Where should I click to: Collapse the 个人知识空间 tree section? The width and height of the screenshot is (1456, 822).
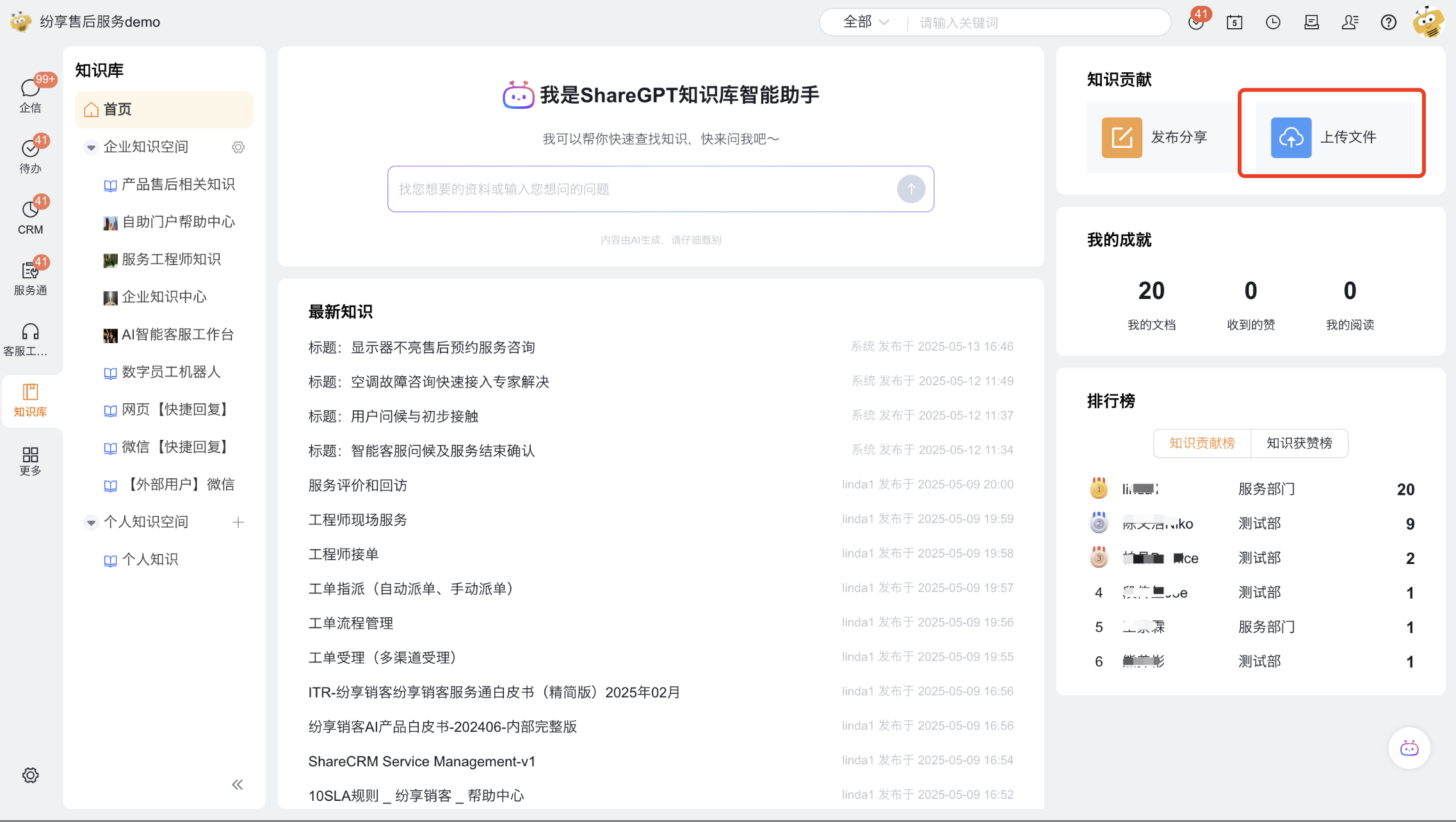91,522
